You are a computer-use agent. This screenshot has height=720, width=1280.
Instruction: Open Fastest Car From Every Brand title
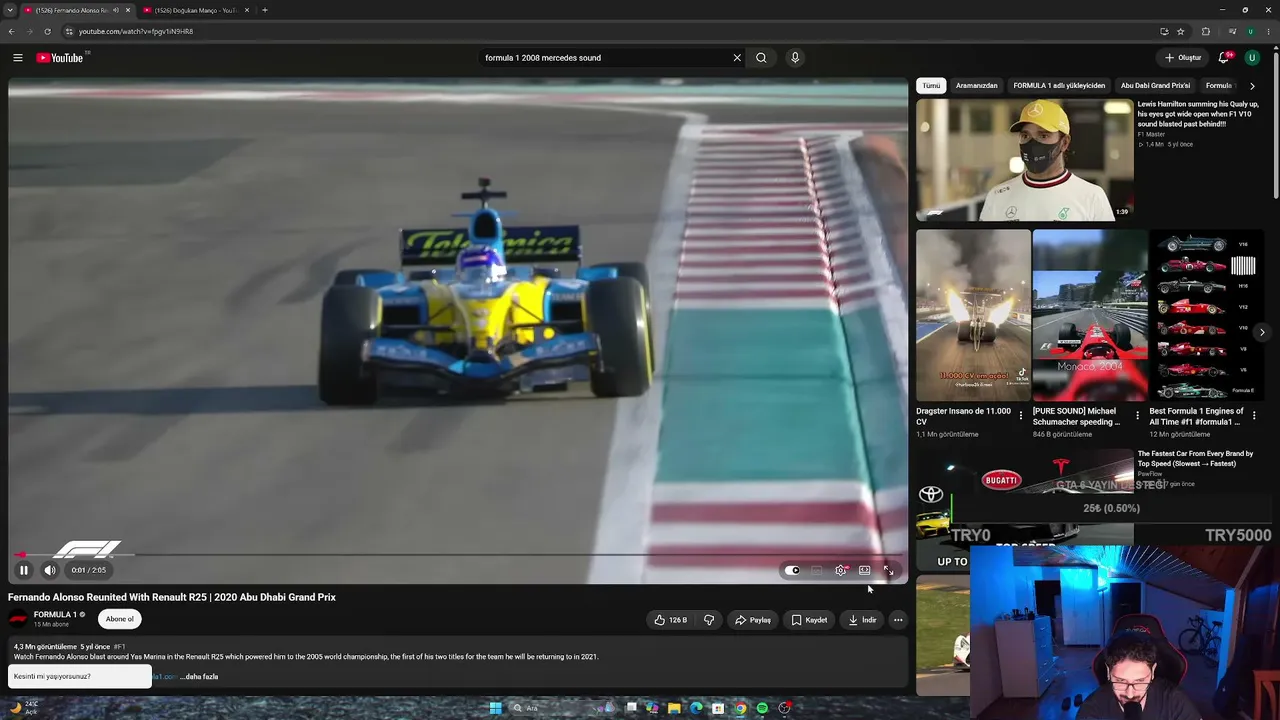(x=1195, y=459)
